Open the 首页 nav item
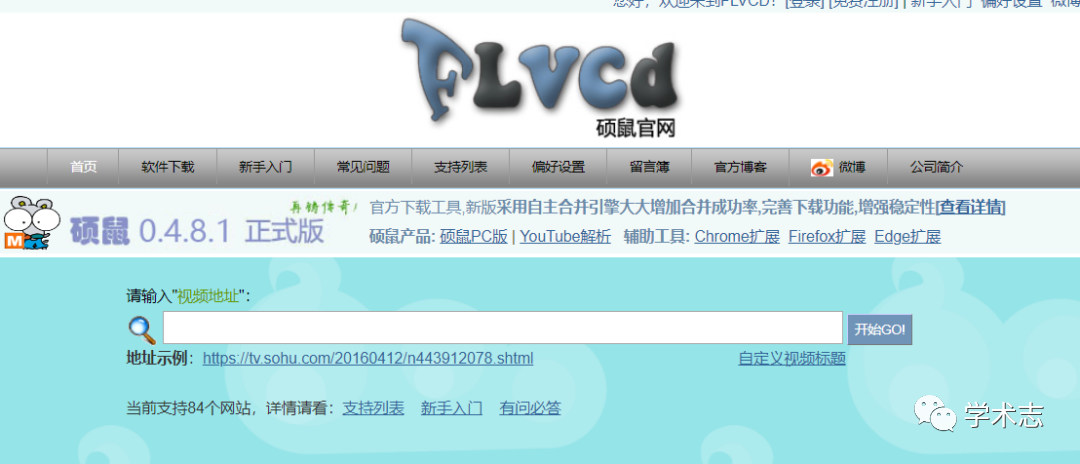Image resolution: width=1080 pixels, height=464 pixels. tap(83, 167)
